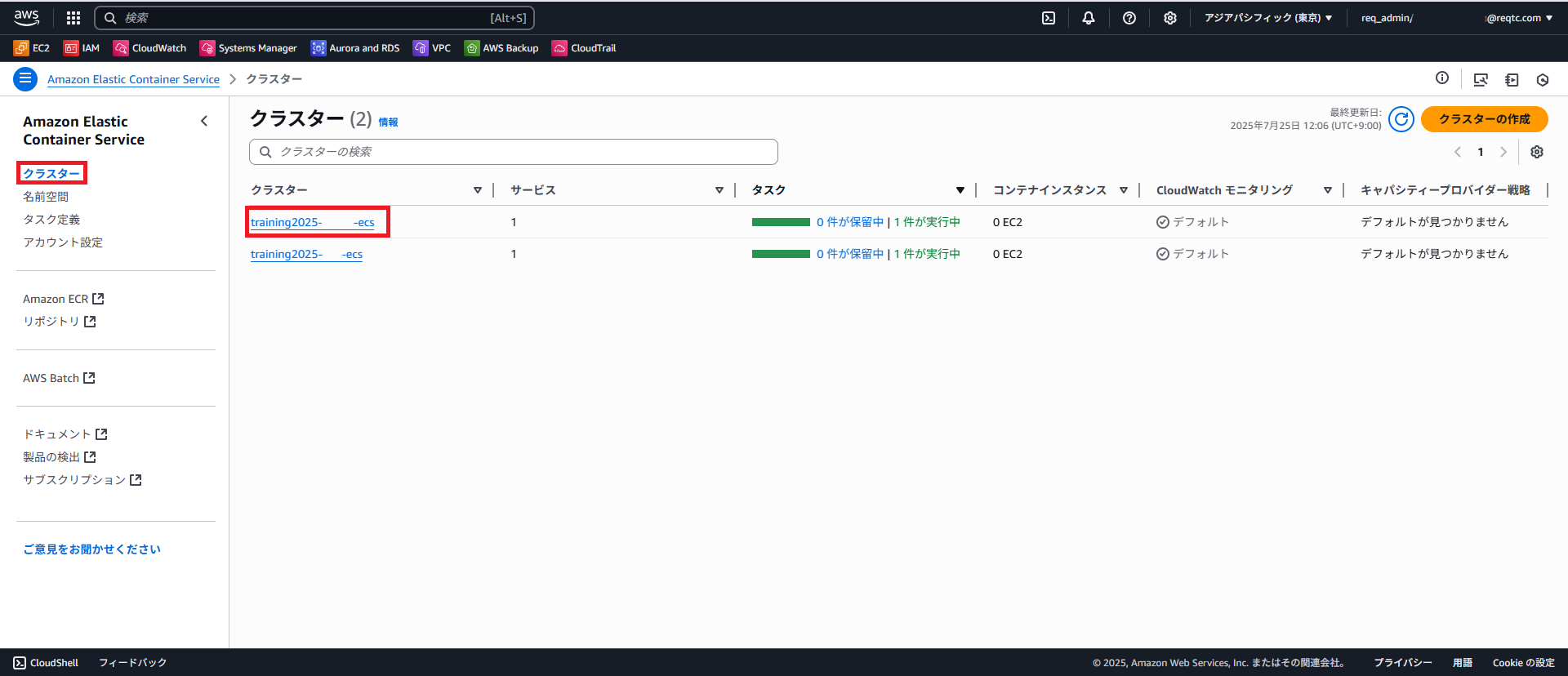Click first row green task progress bar
The width and height of the screenshot is (1568, 676).
pos(781,222)
